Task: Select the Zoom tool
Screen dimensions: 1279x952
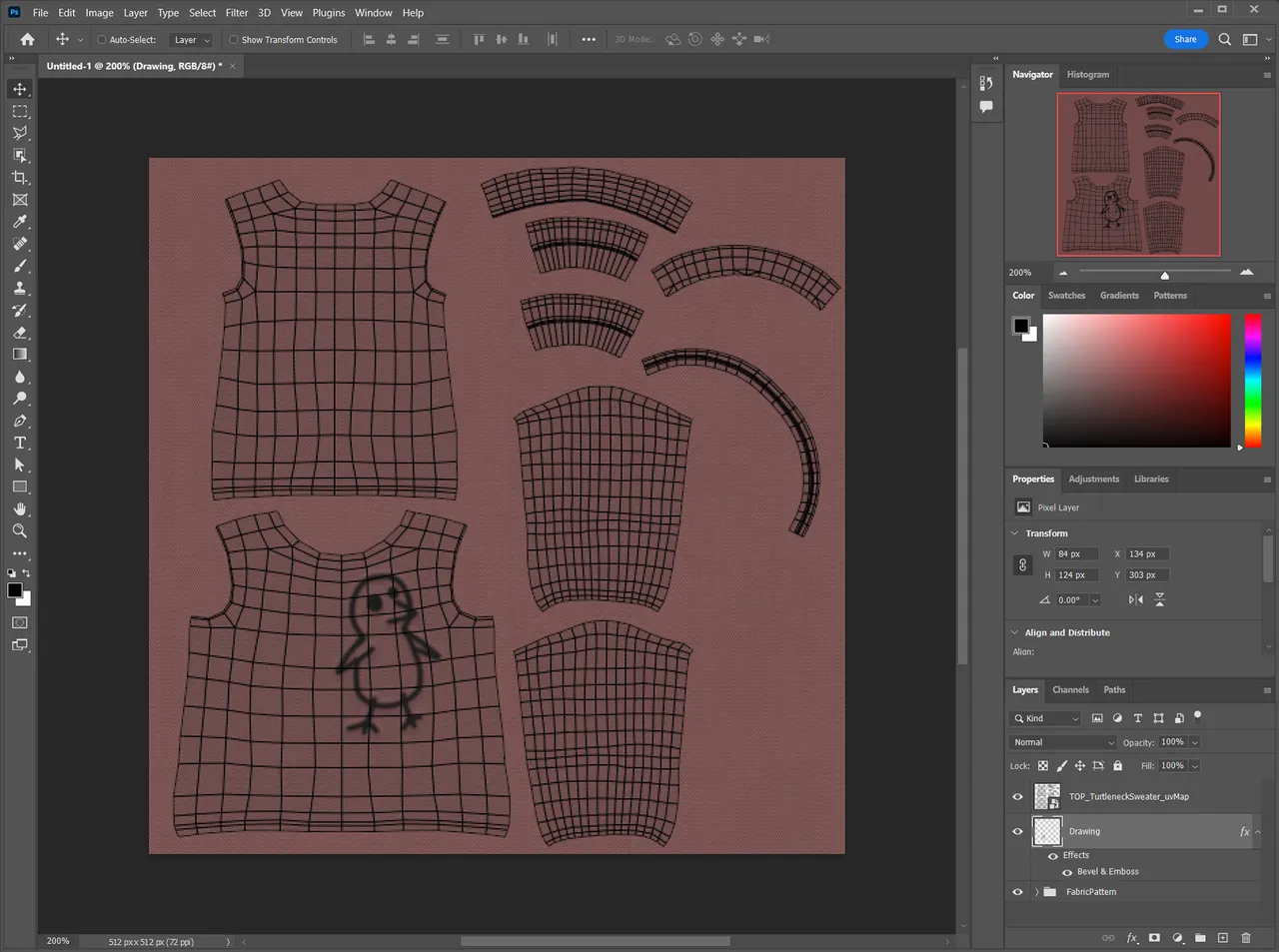Action: (x=20, y=530)
